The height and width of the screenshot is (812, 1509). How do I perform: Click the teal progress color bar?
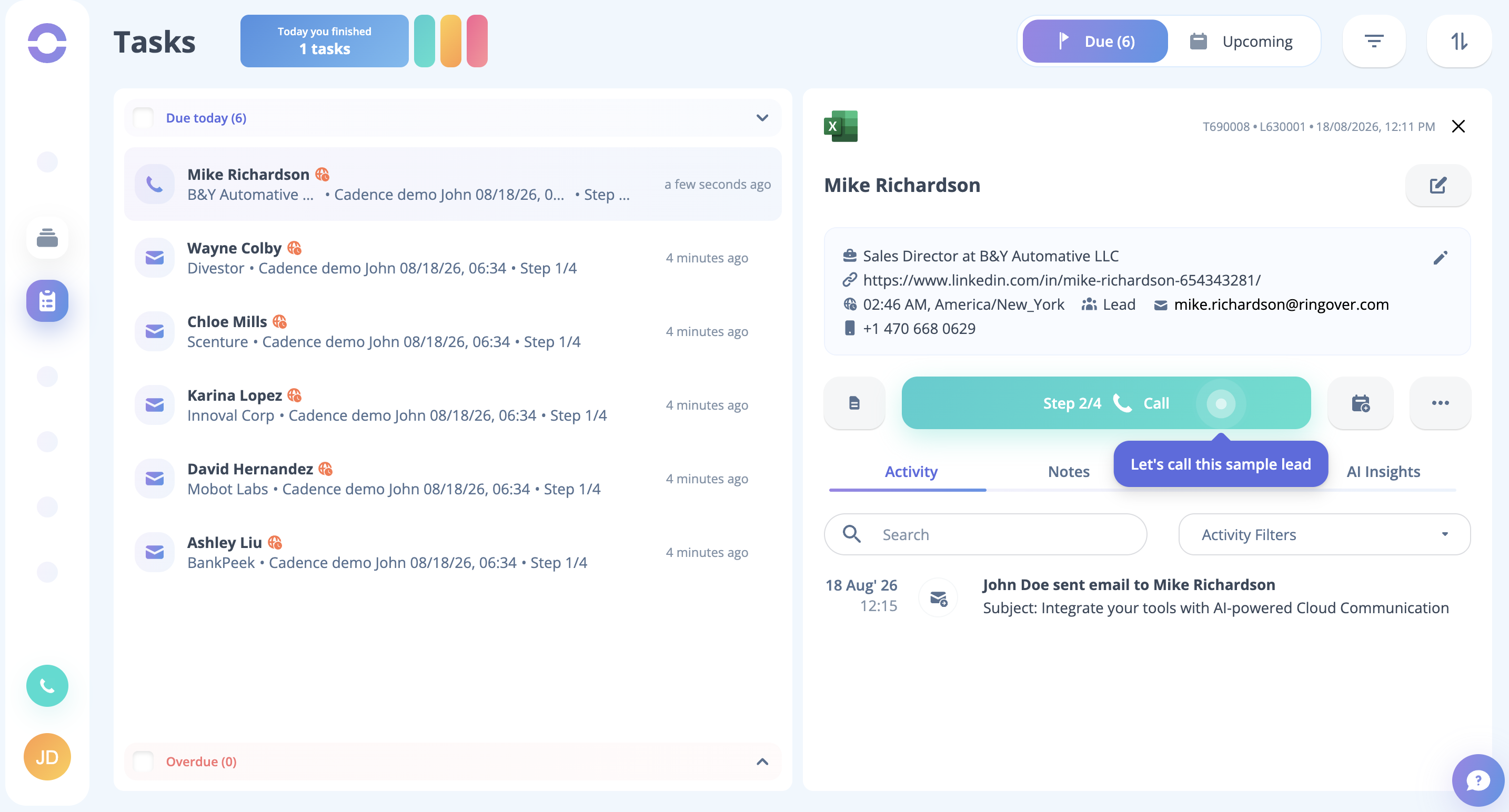[x=425, y=41]
